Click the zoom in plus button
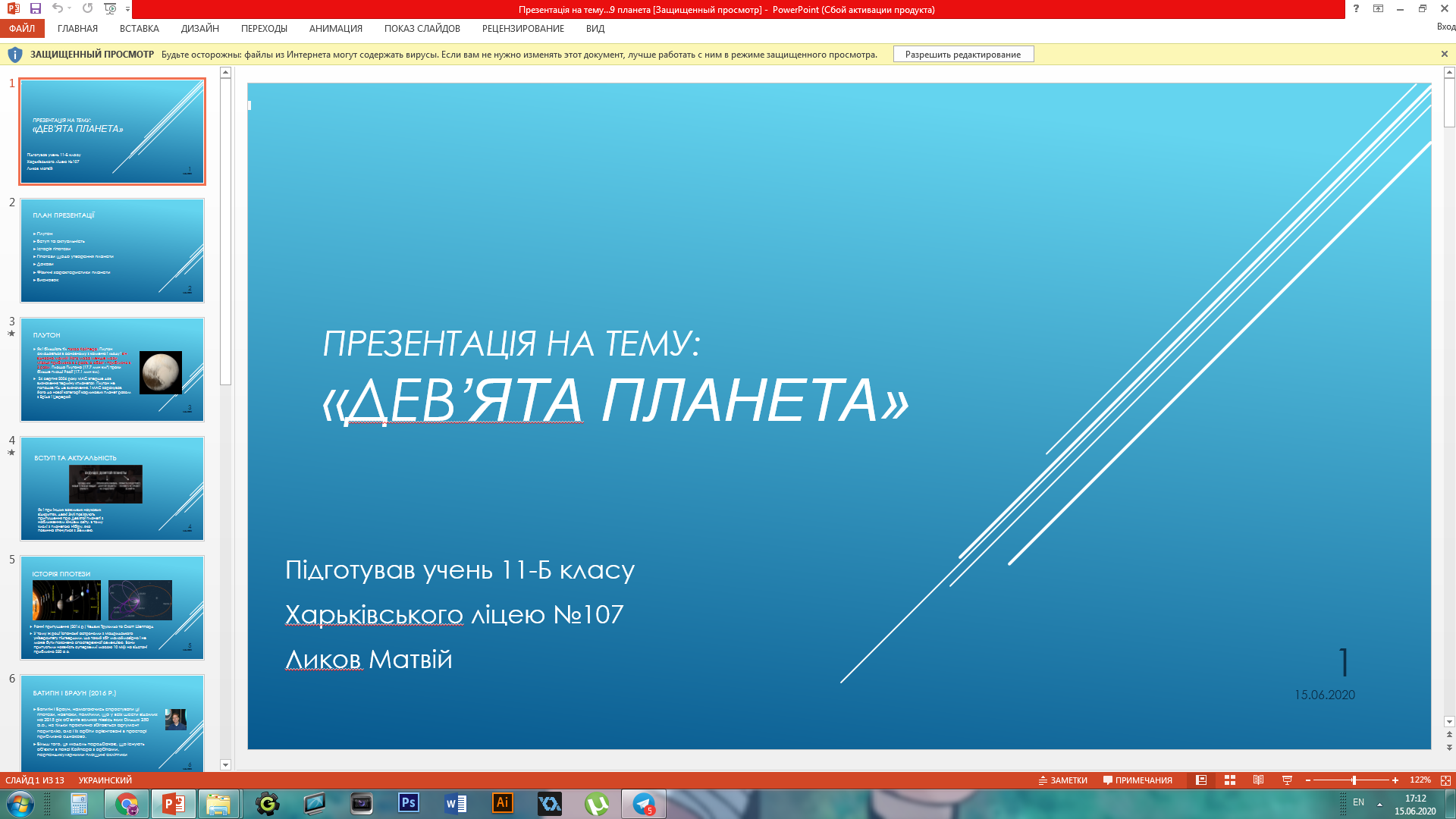 point(1395,780)
